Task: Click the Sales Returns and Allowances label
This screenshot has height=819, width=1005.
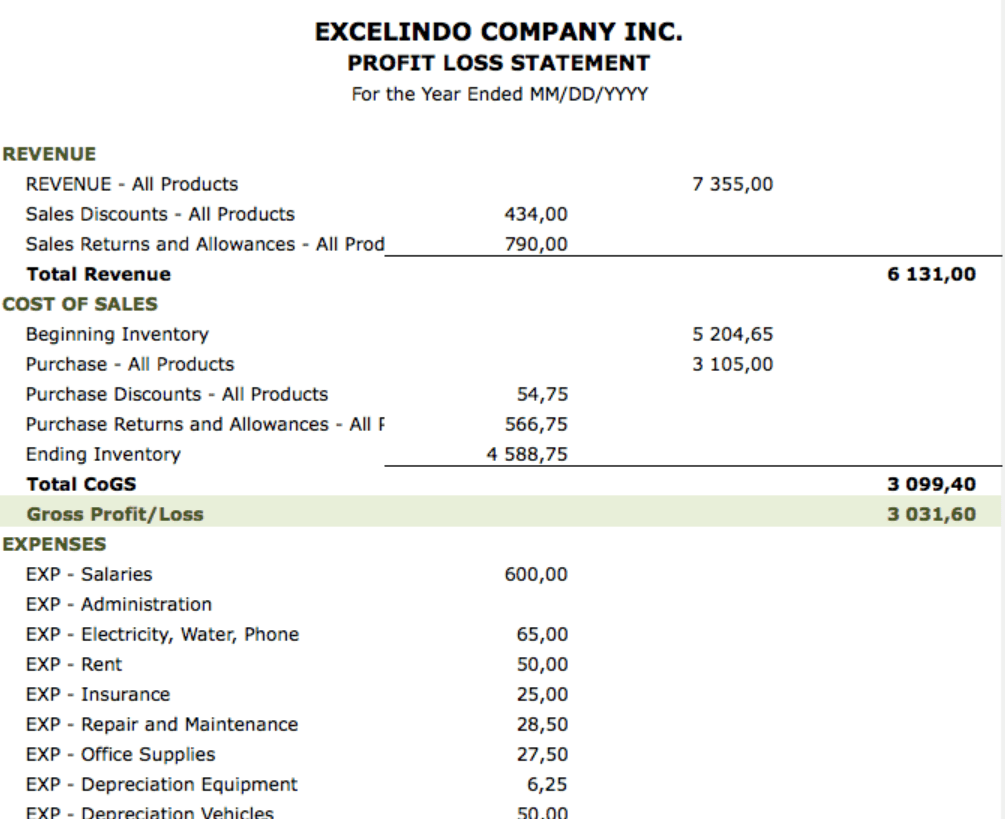Action: 205,244
